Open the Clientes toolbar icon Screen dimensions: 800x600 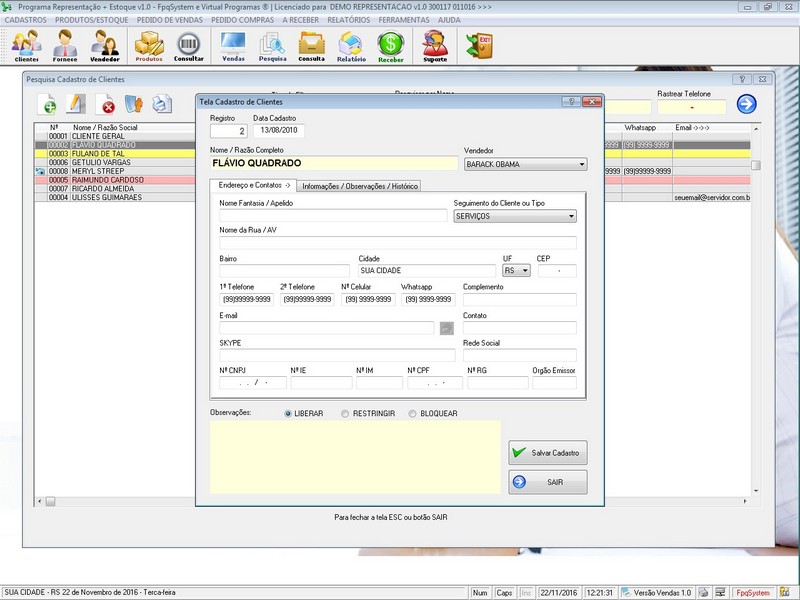[26, 46]
